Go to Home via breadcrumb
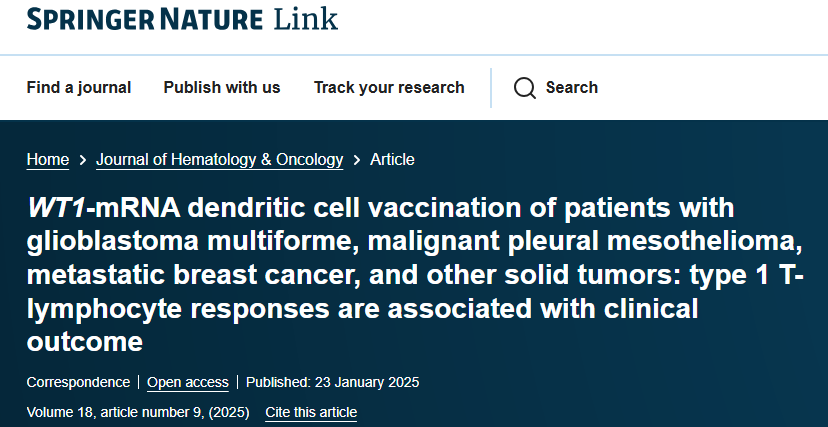828x427 pixels. pyautogui.click(x=48, y=160)
